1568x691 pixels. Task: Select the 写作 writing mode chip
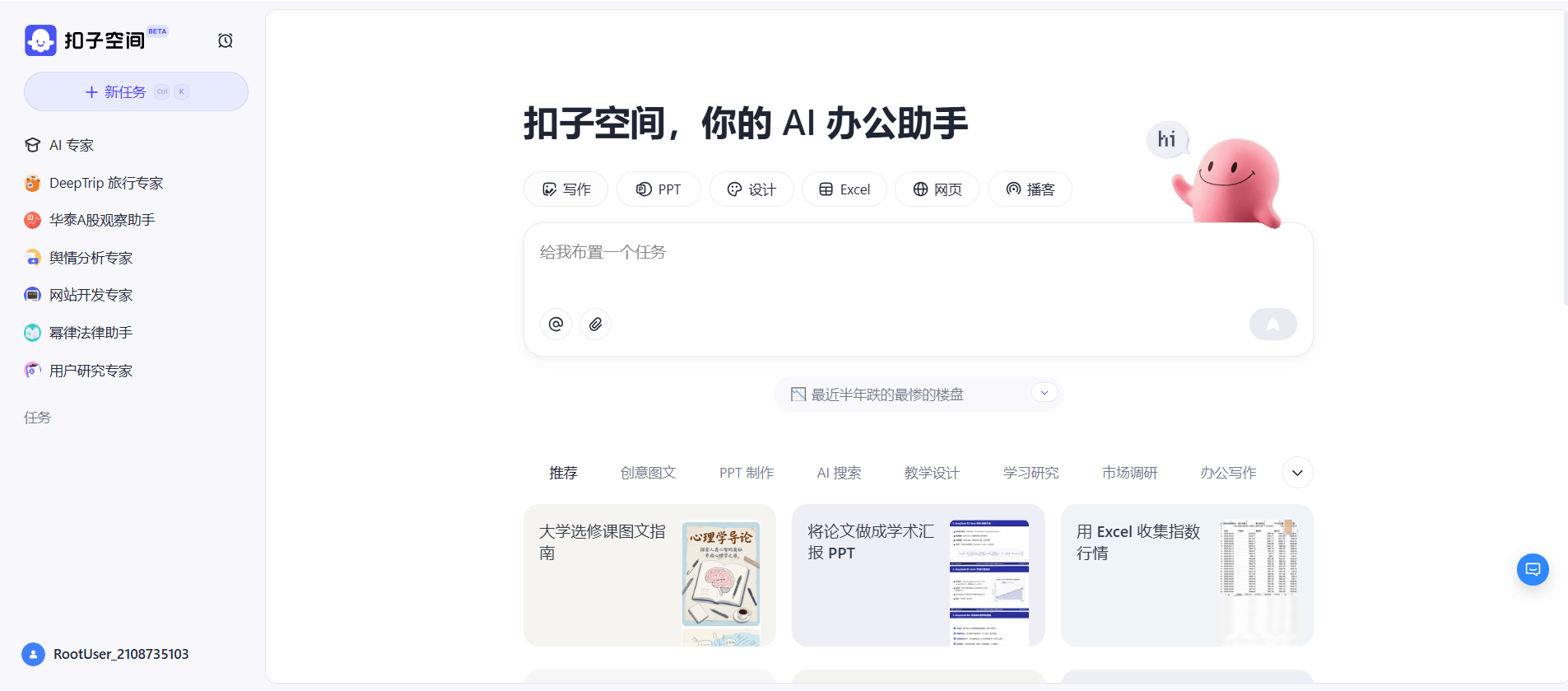point(565,189)
